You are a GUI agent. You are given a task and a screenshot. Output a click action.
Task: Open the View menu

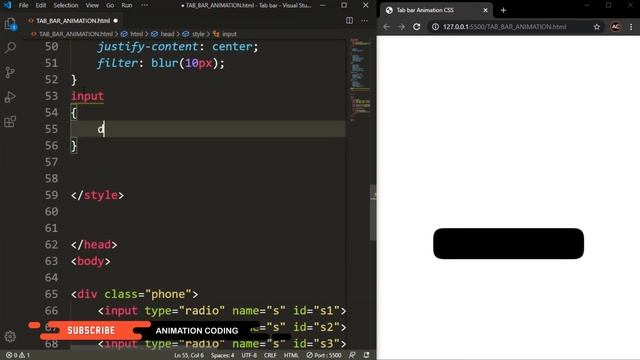[92, 5]
